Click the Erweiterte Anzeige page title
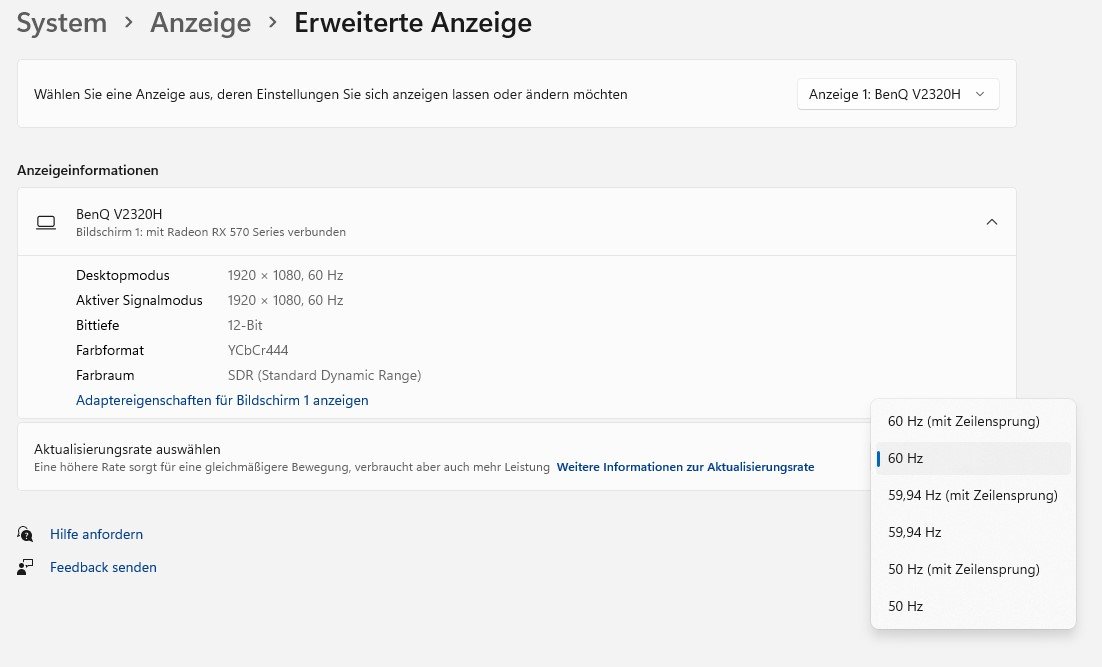Image resolution: width=1102 pixels, height=667 pixels. (x=413, y=22)
